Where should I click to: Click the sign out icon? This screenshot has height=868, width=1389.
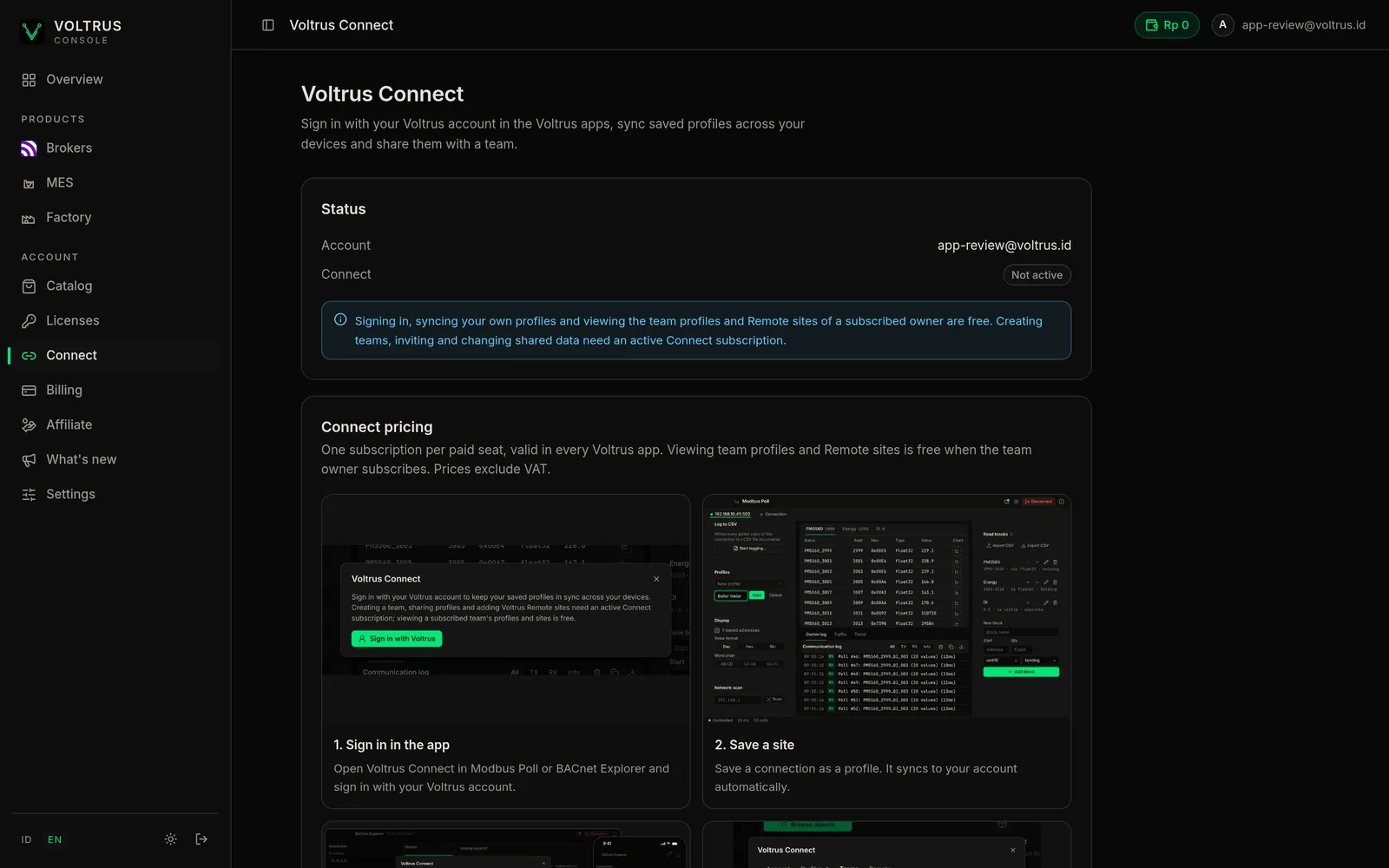tap(201, 839)
